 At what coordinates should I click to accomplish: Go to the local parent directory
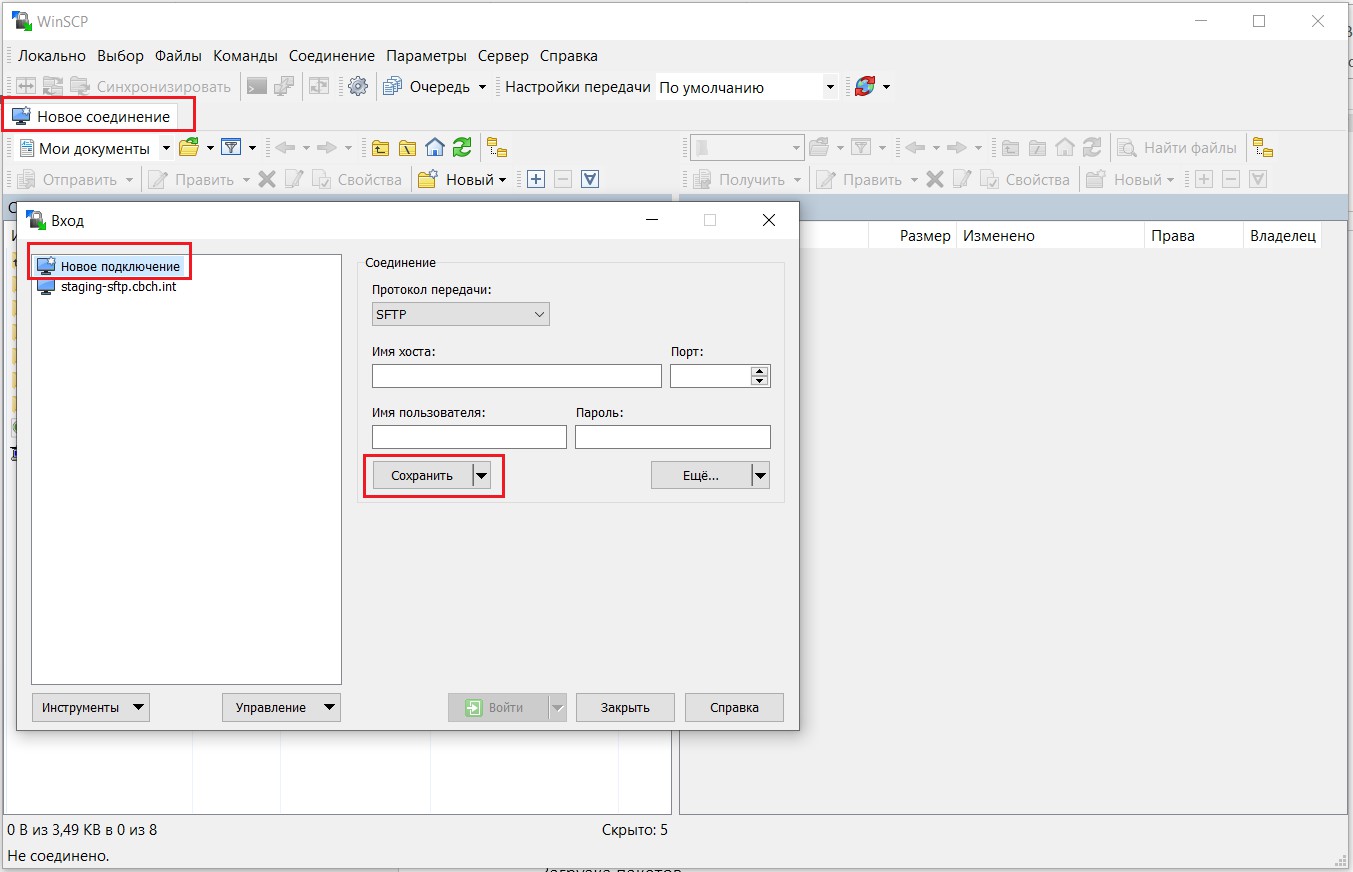tap(381, 148)
